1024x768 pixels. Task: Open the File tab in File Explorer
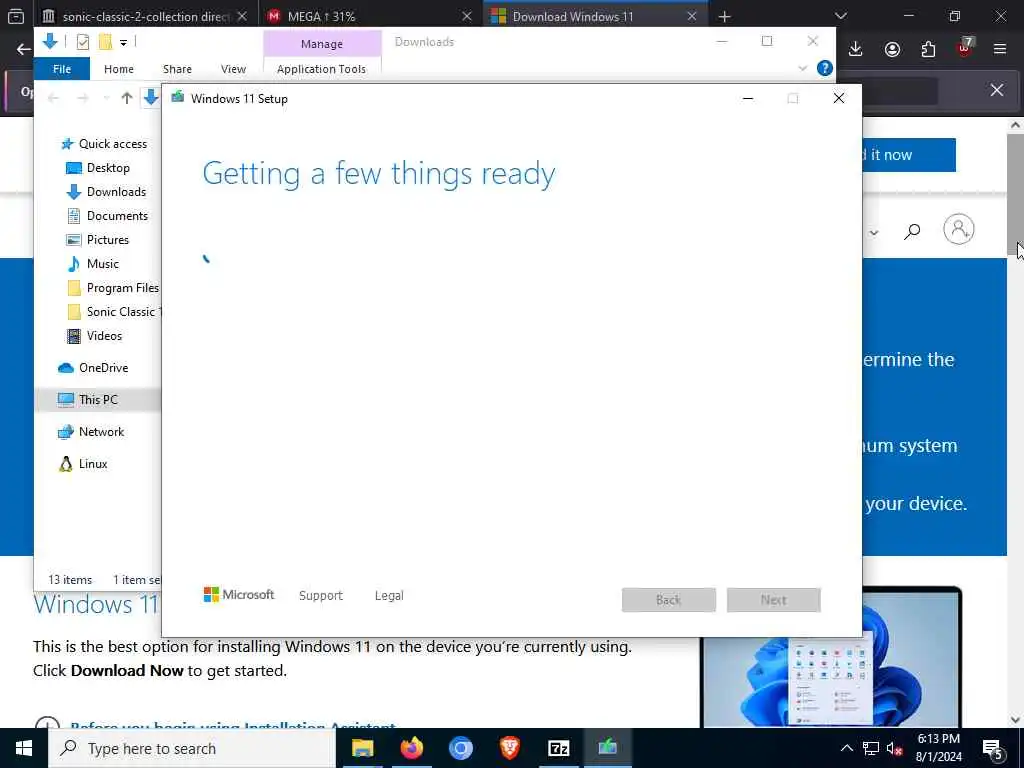pos(62,69)
